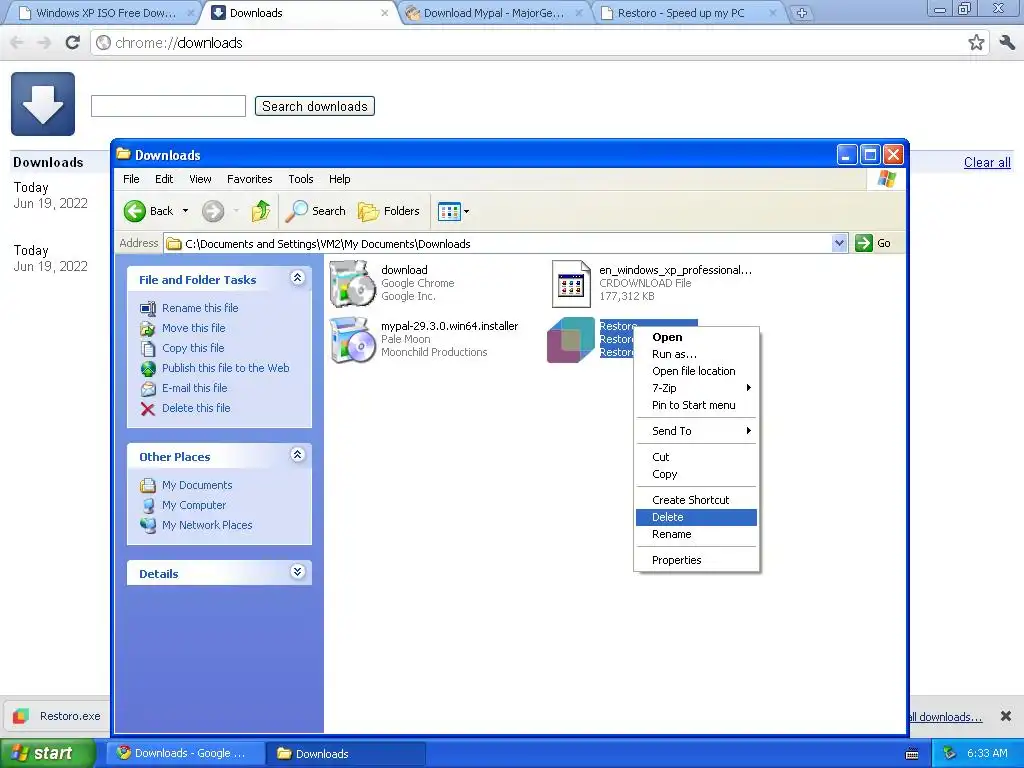The image size is (1024, 768).
Task: Open a new Chrome tab with plus button
Action: (x=802, y=13)
